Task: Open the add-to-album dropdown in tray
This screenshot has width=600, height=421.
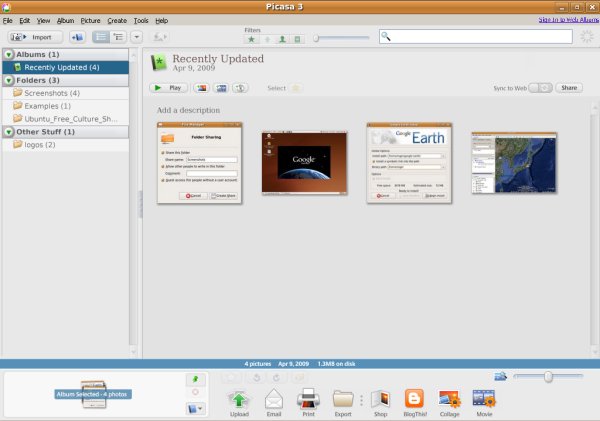Action: tap(196, 409)
